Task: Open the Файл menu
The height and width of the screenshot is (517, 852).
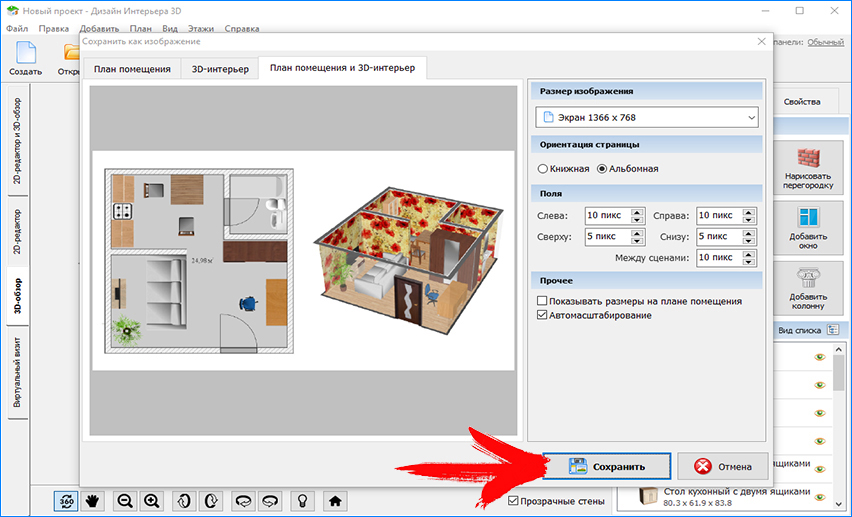Action: [x=17, y=28]
